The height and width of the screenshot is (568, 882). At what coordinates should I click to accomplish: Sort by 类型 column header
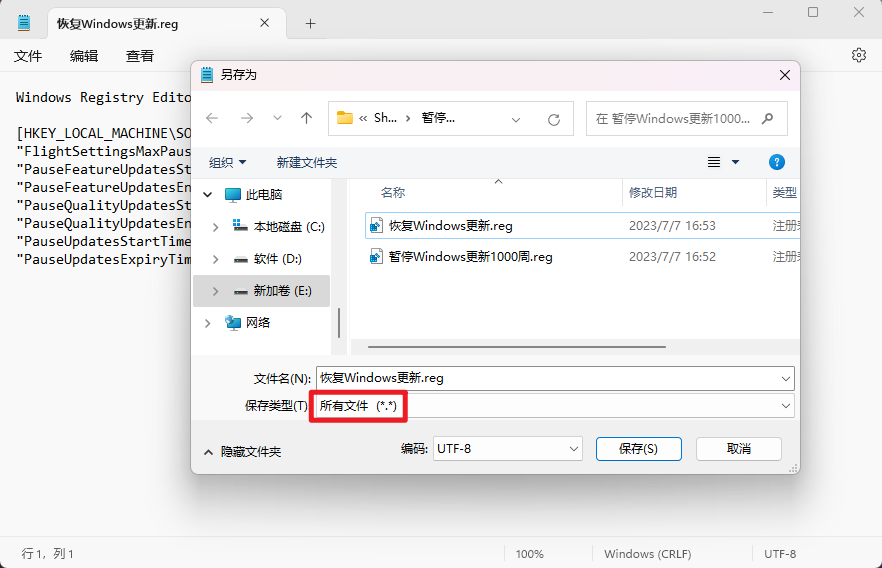(x=784, y=193)
